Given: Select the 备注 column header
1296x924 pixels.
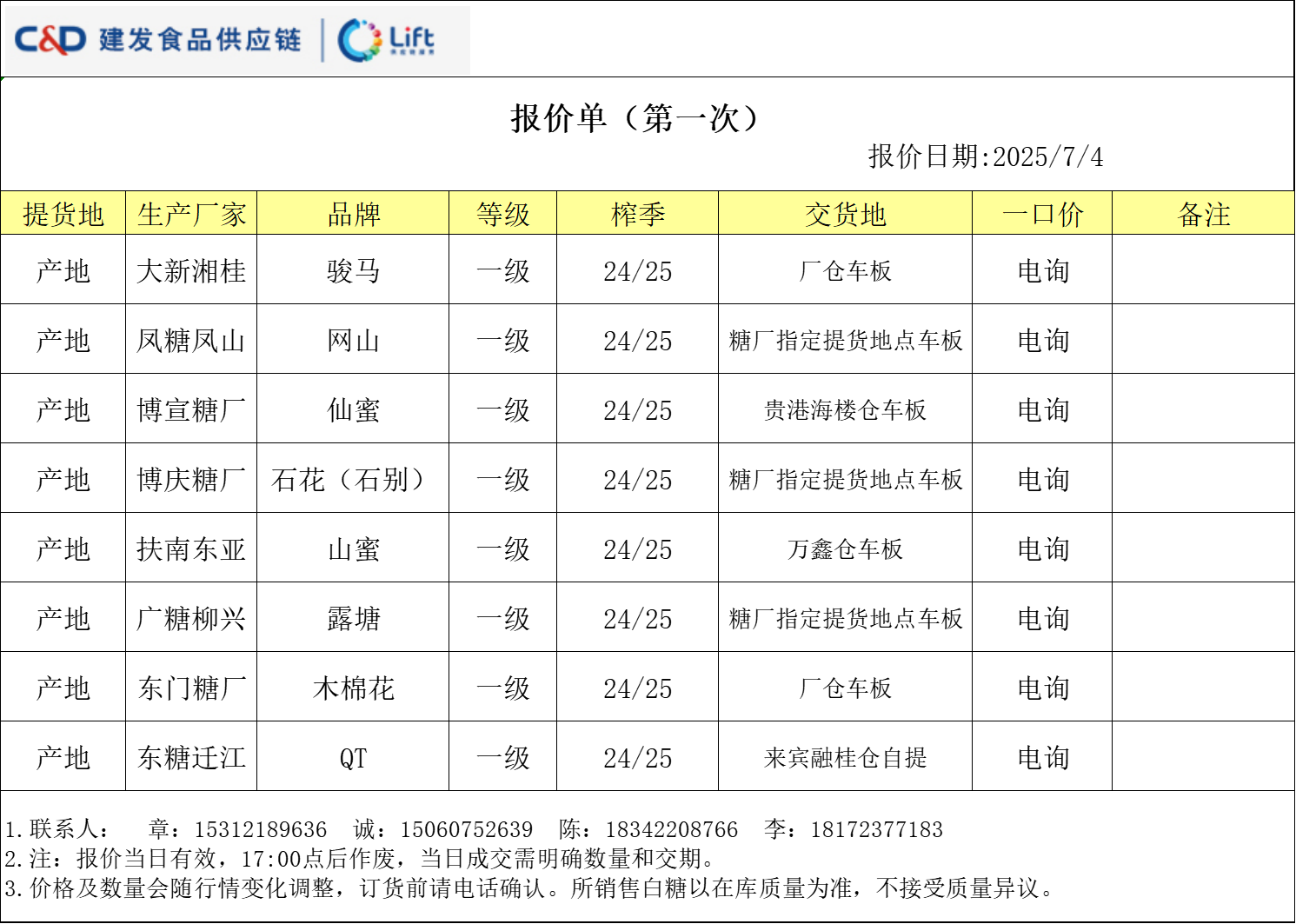Looking at the screenshot, I should tap(1203, 215).
